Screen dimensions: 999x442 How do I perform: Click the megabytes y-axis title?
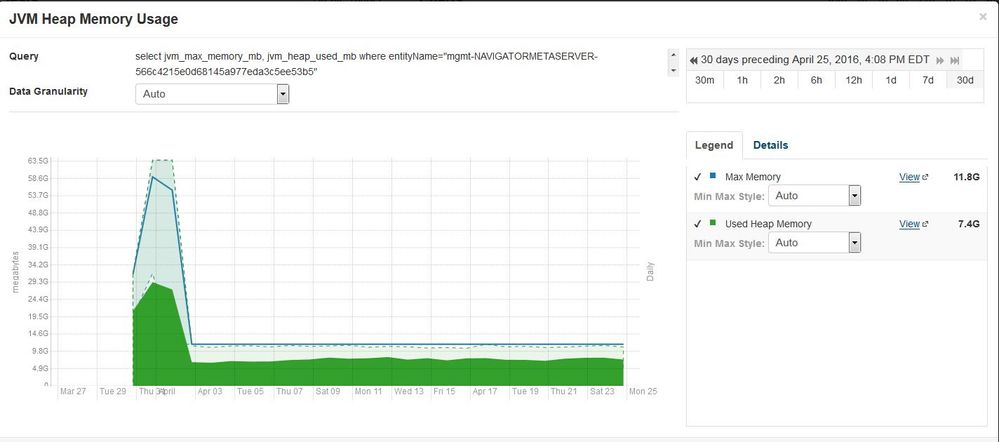(x=15, y=272)
